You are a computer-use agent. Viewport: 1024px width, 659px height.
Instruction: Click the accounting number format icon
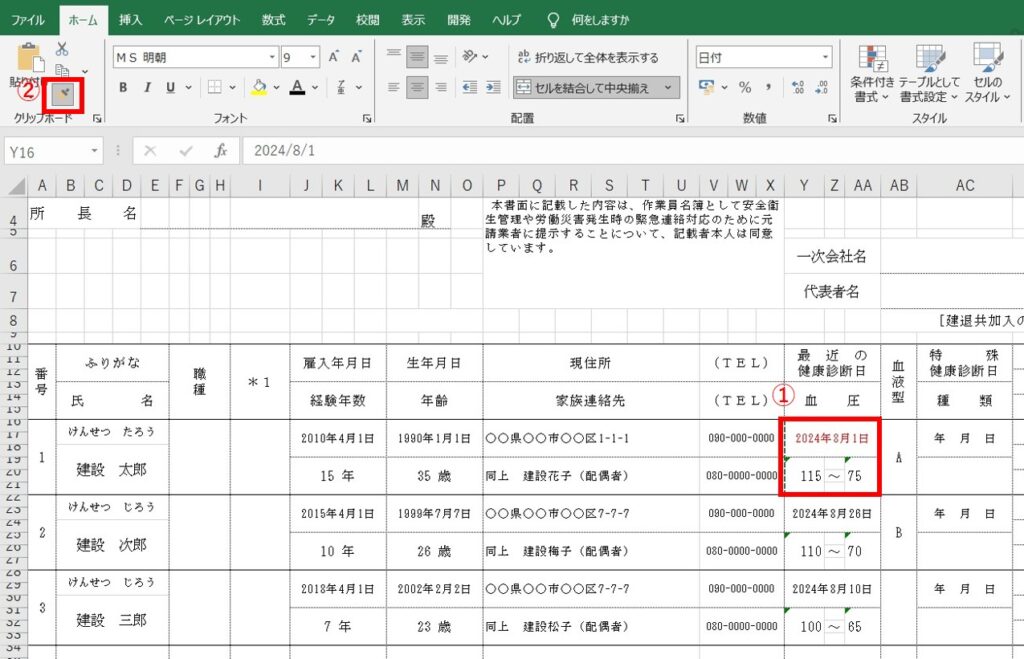click(707, 87)
